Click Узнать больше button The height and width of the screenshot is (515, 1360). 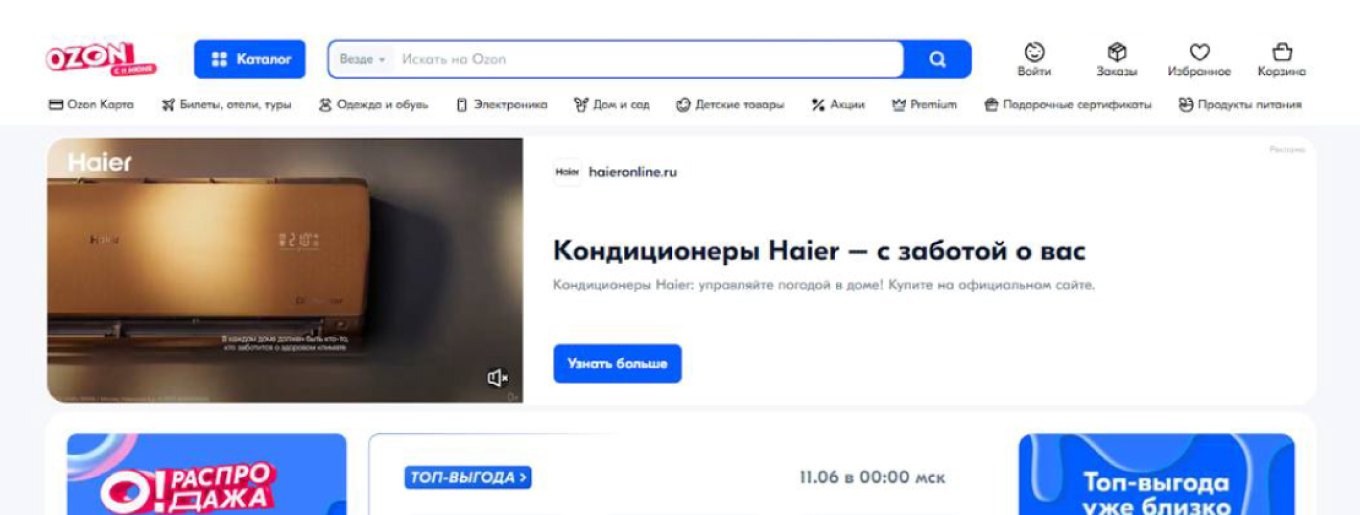[x=617, y=364]
